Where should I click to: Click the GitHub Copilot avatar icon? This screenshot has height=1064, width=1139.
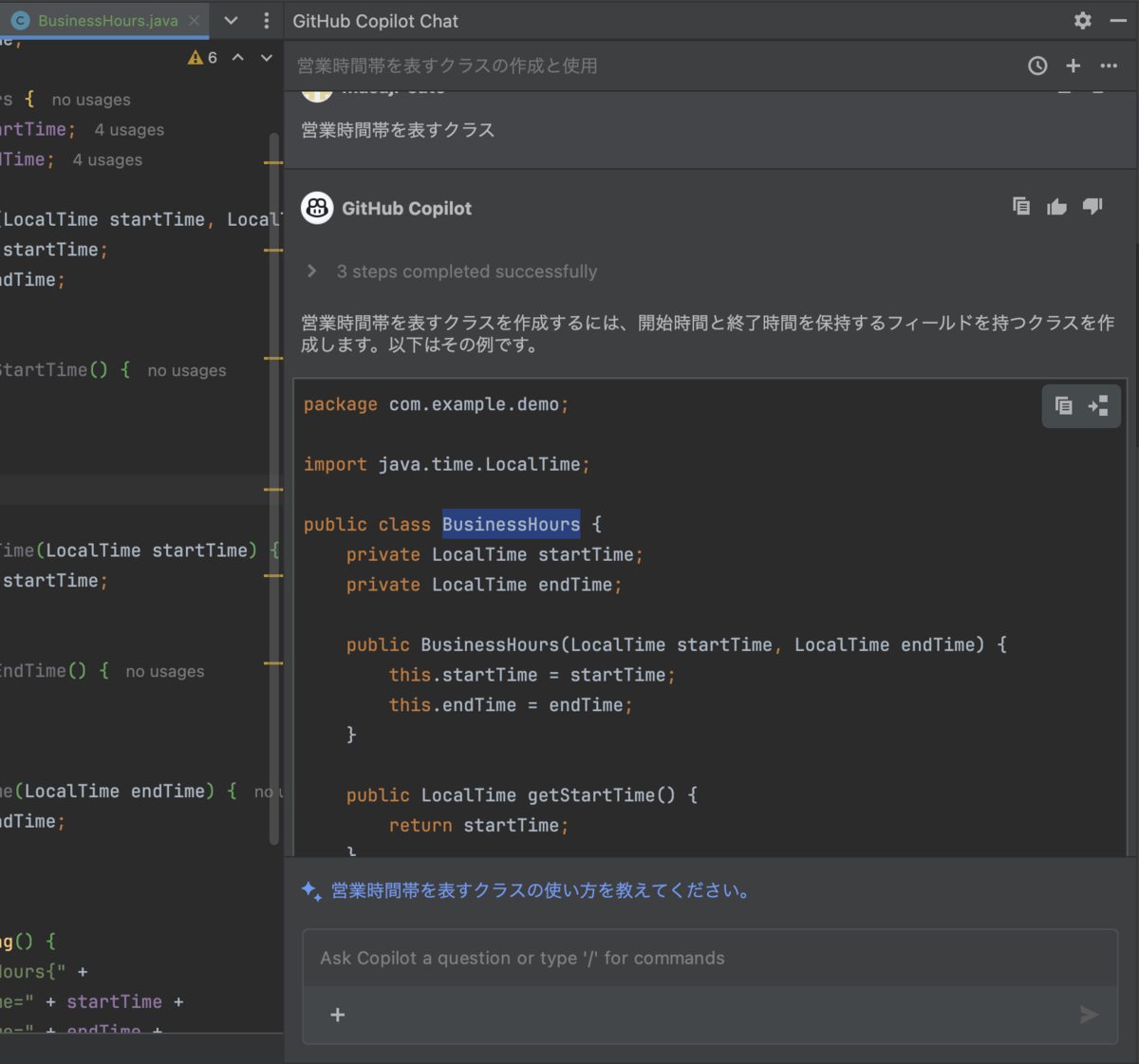317,208
